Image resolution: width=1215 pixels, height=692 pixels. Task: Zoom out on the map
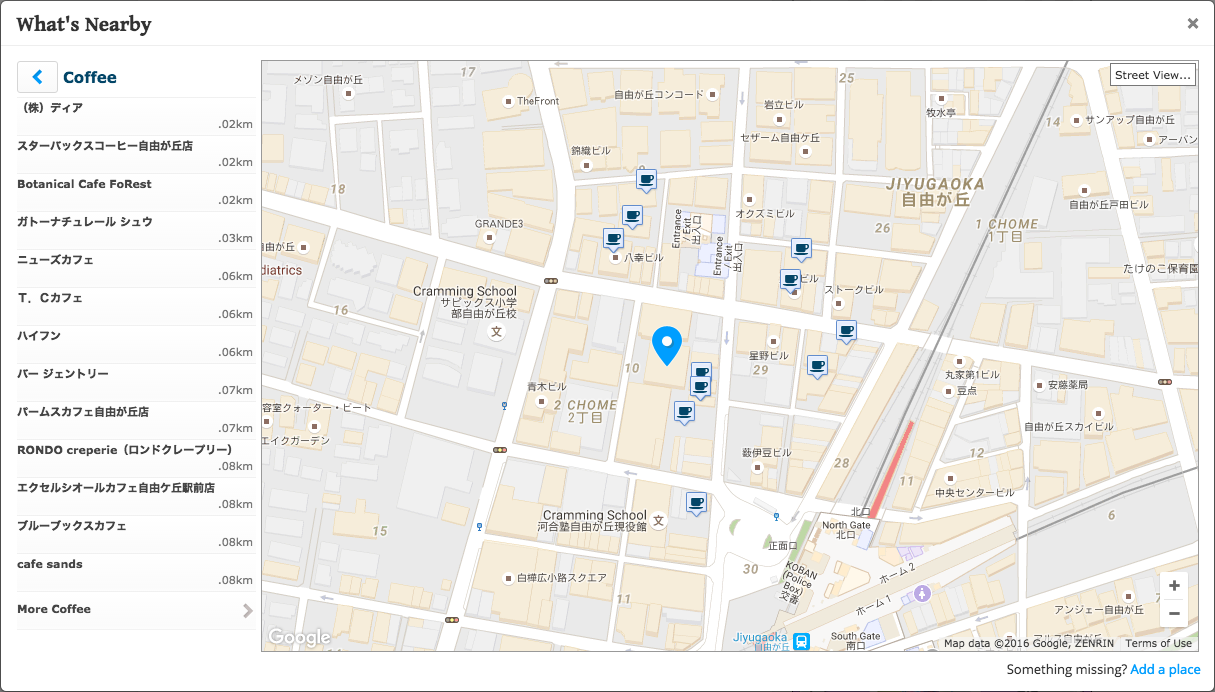[x=1174, y=613]
